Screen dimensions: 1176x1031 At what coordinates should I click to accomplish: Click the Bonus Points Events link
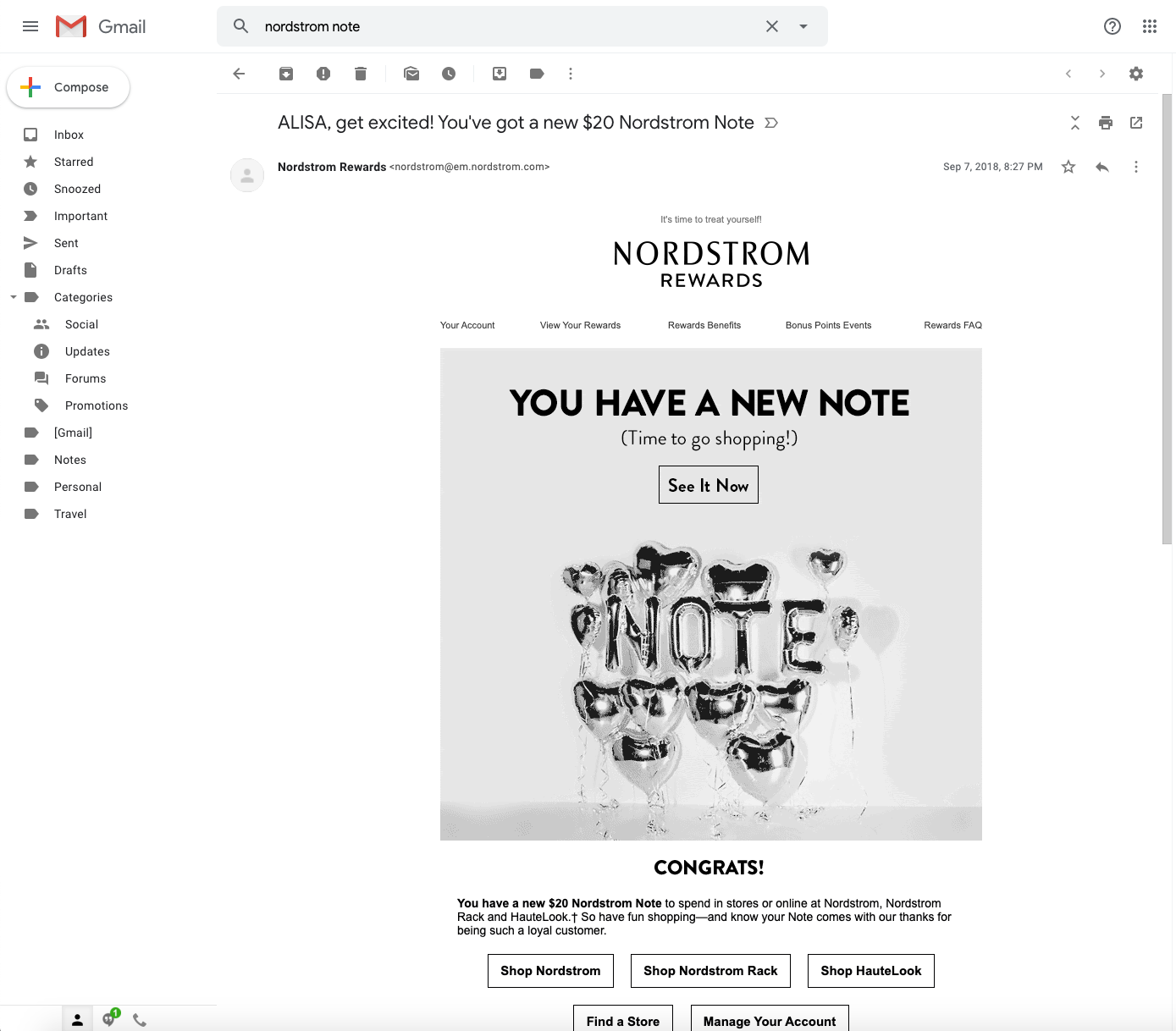[828, 325]
